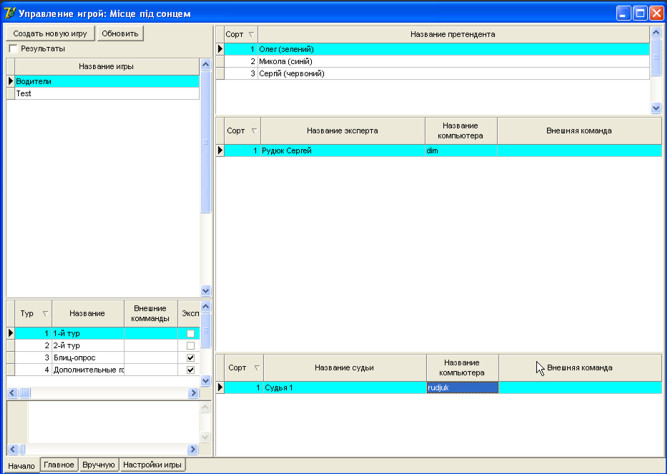This screenshot has width=667, height=474.
Task: Click the down arrow of the contenders list scrollbar
Action: click(x=656, y=108)
